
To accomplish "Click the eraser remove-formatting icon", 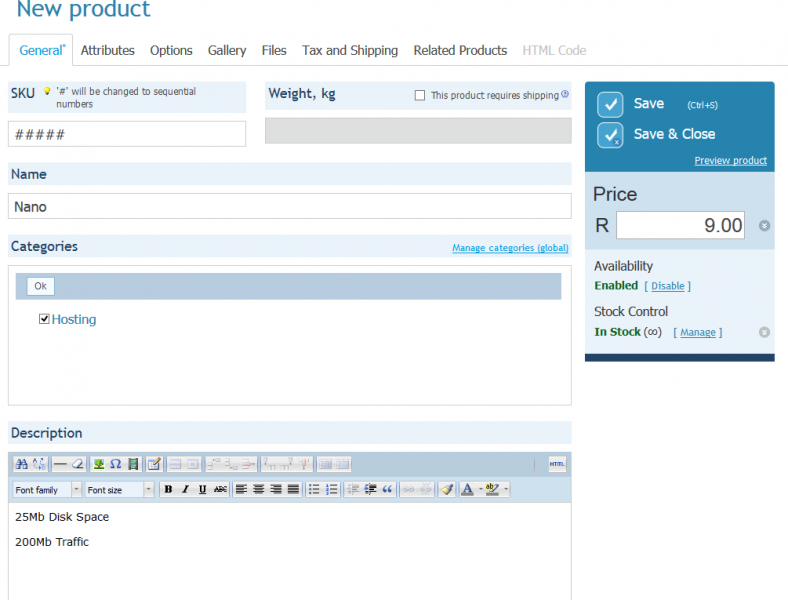I will coord(77,464).
